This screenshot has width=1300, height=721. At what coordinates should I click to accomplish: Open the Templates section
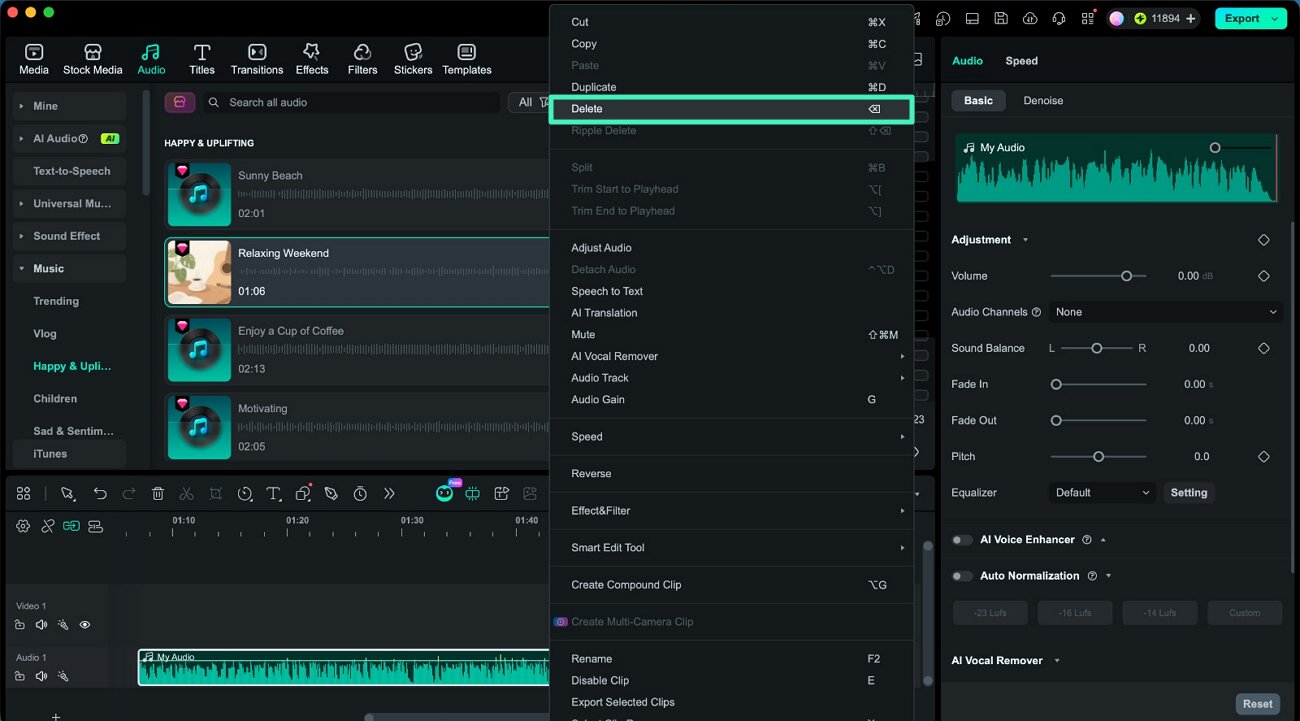coord(467,59)
